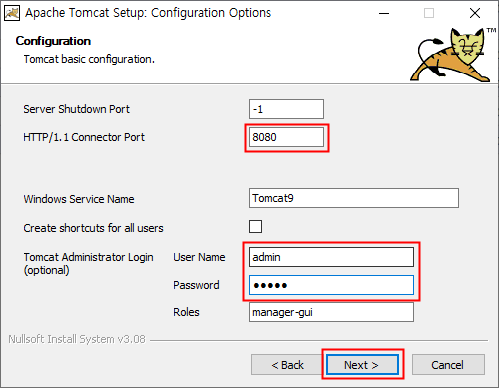Click the Password input field
The width and height of the screenshot is (499, 388).
pos(331,285)
